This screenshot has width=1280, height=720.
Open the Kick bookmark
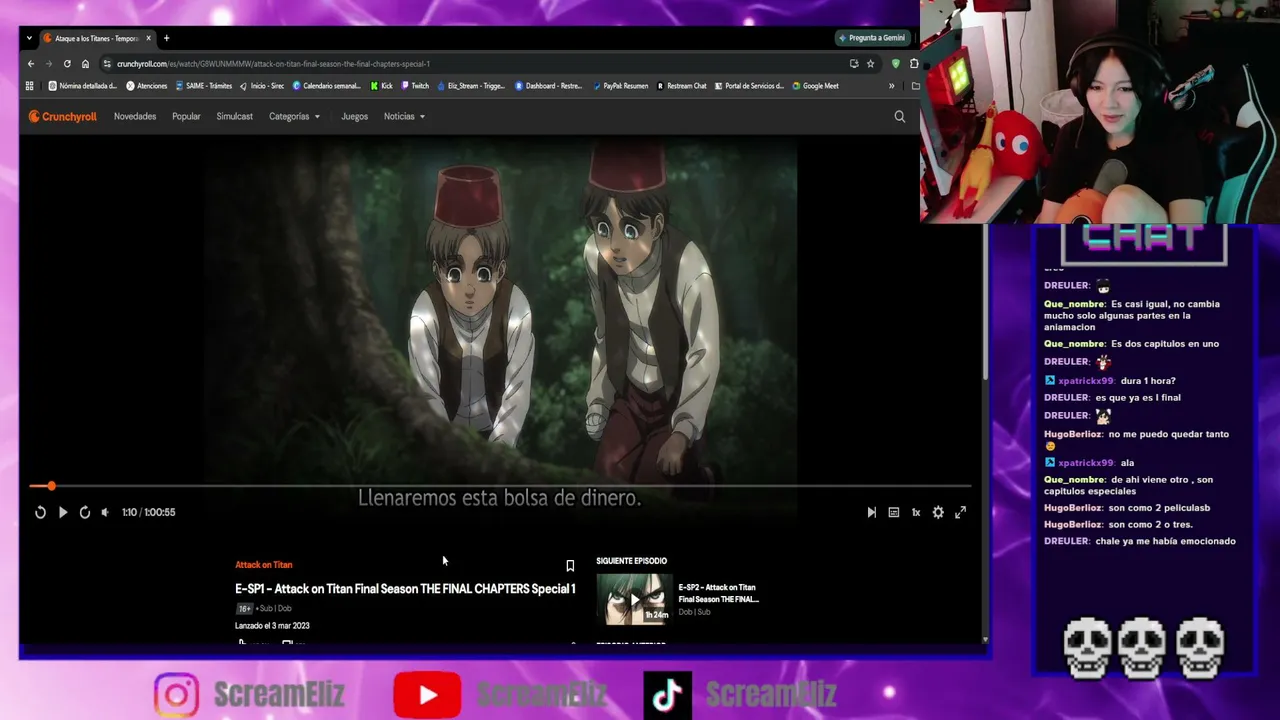(382, 86)
